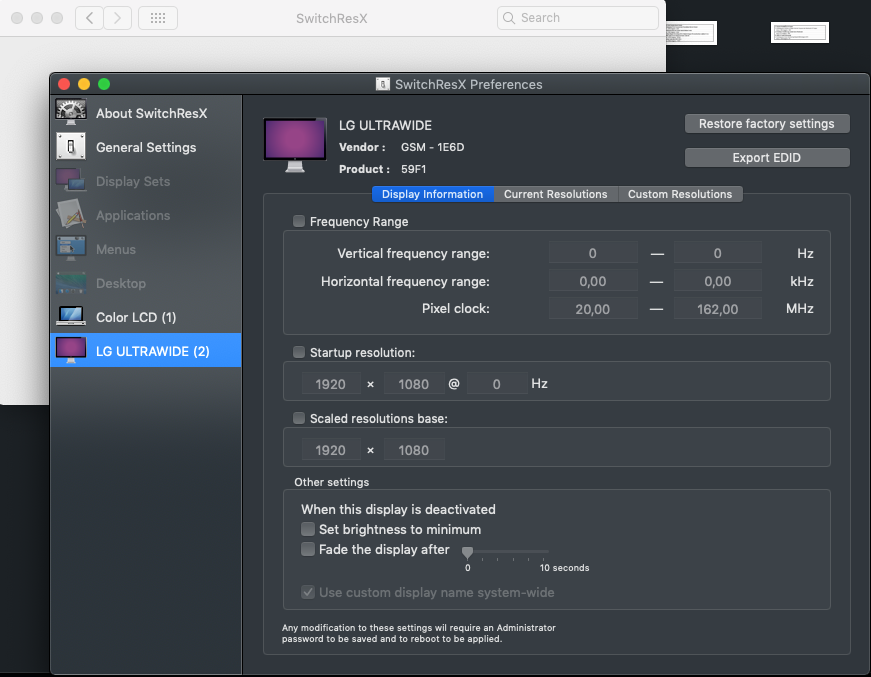The height and width of the screenshot is (677, 871).
Task: Click the vertical frequency minimum field
Action: click(593, 253)
